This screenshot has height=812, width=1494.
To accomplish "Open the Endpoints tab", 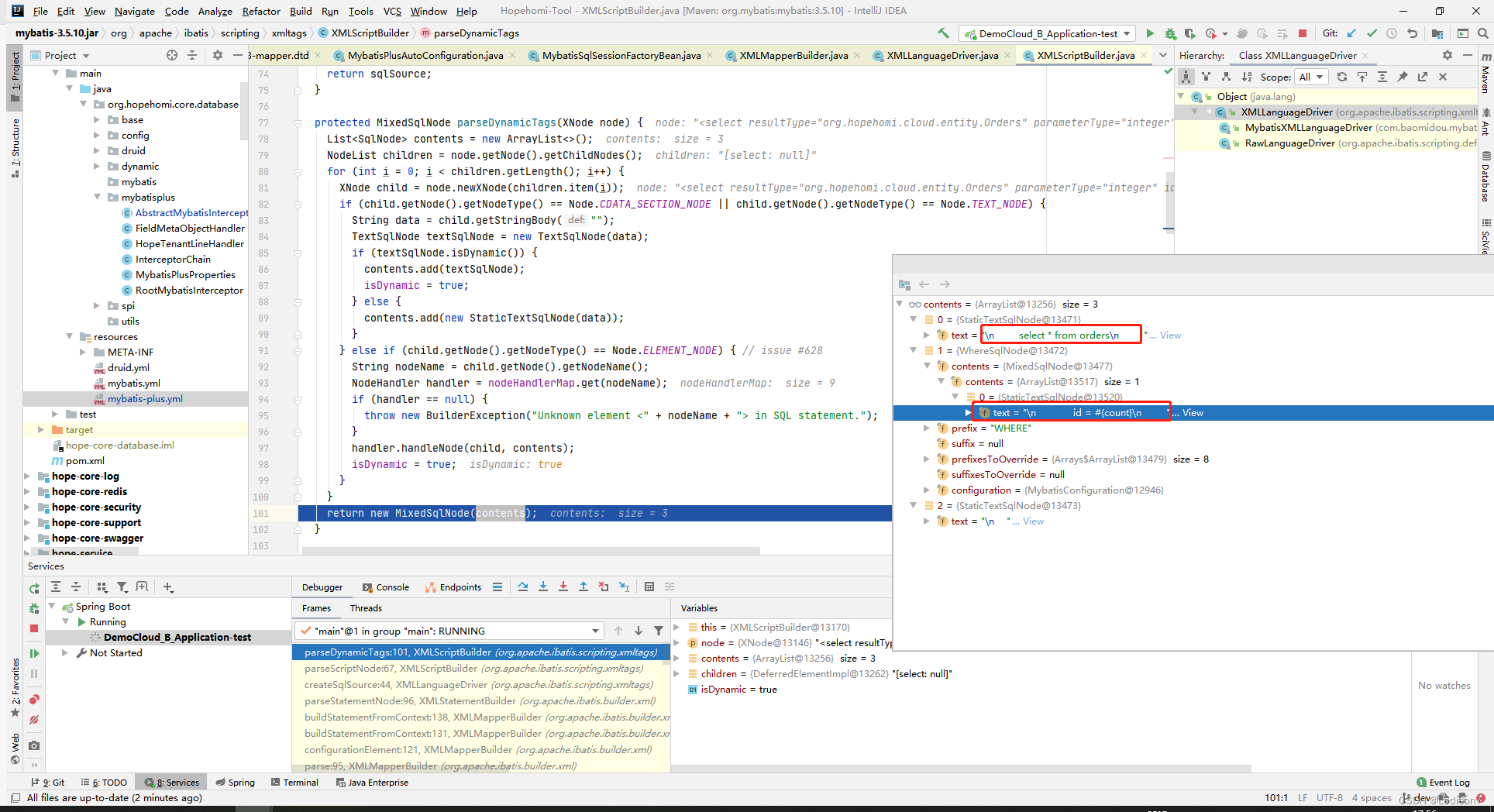I will (453, 587).
